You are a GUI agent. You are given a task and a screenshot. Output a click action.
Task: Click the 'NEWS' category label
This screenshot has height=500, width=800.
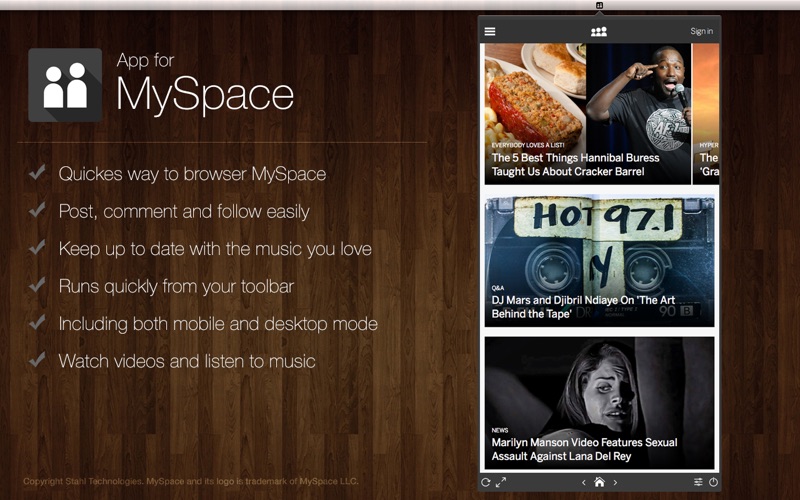tap(500, 430)
